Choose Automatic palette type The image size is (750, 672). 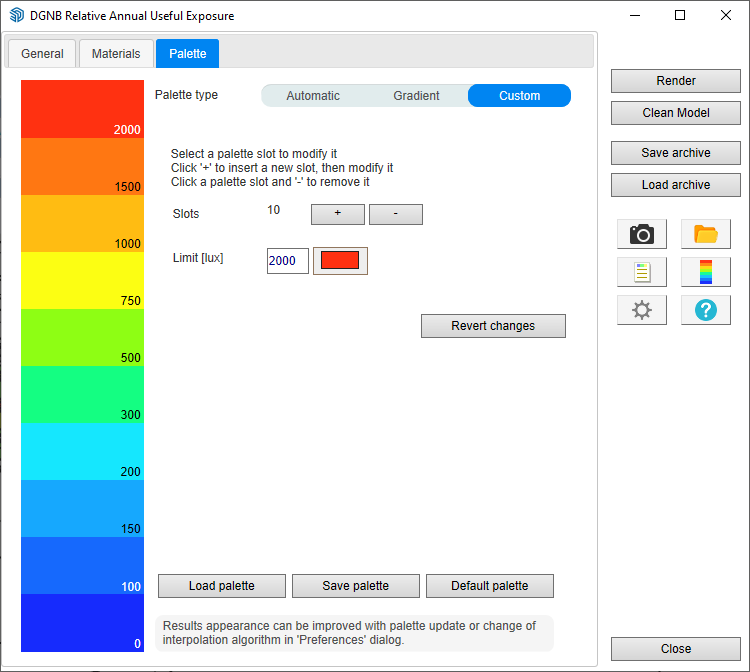click(313, 96)
